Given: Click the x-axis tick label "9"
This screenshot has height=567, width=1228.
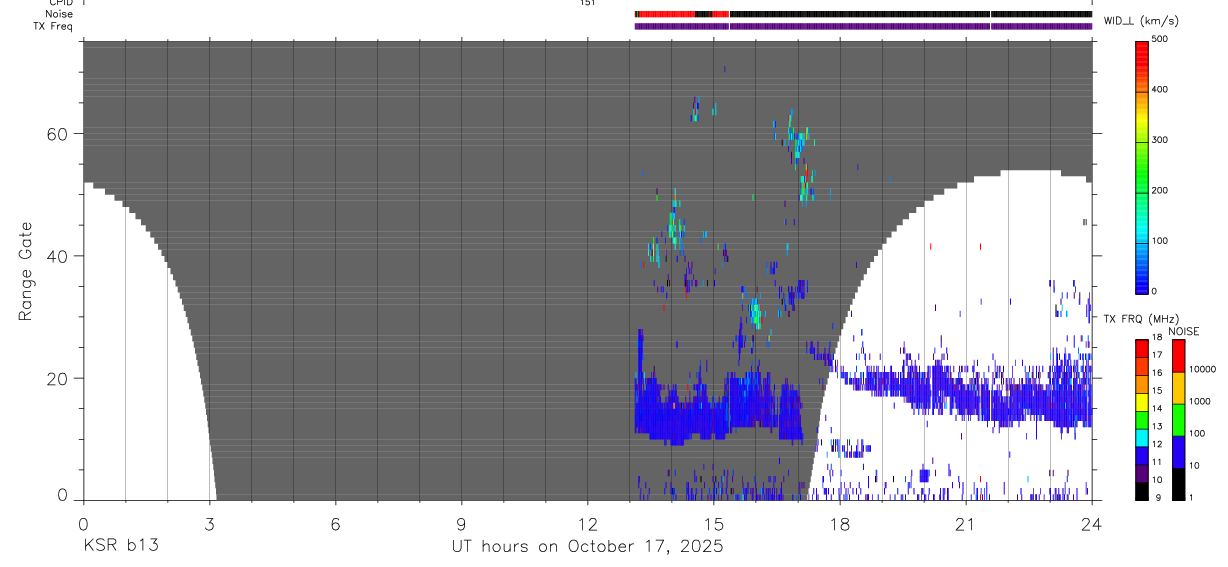Looking at the screenshot, I should [x=461, y=524].
